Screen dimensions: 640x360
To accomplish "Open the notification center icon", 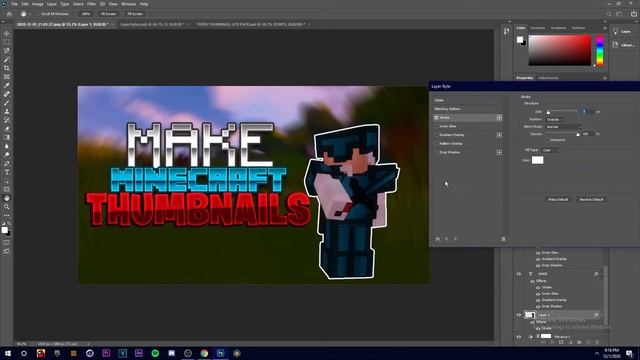I will pos(630,353).
